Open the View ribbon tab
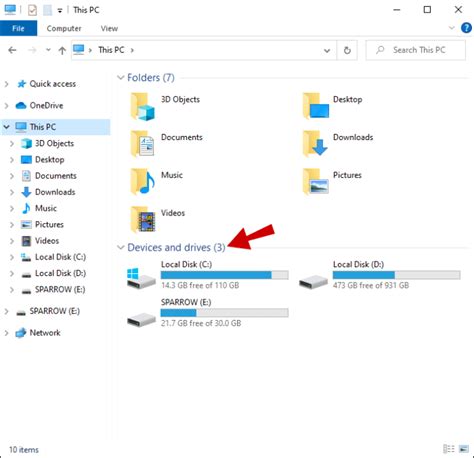 tap(109, 29)
